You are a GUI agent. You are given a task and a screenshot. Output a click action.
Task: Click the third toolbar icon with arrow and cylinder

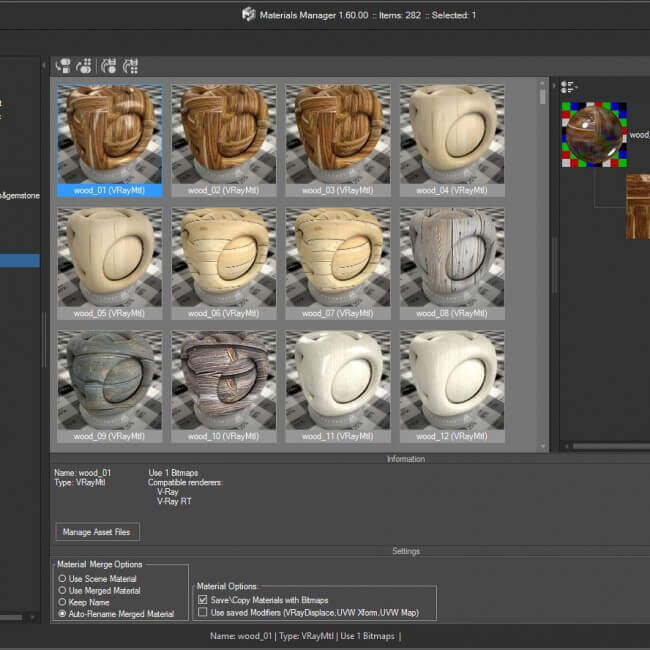point(109,66)
